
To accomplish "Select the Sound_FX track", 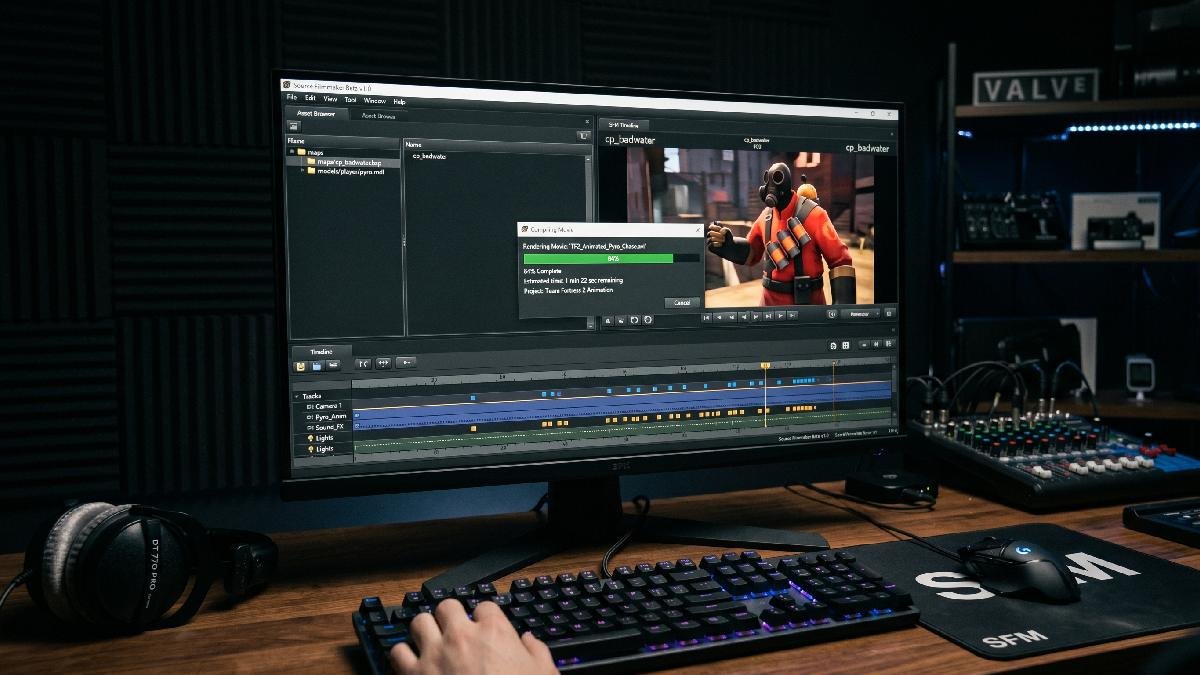I will [x=325, y=427].
